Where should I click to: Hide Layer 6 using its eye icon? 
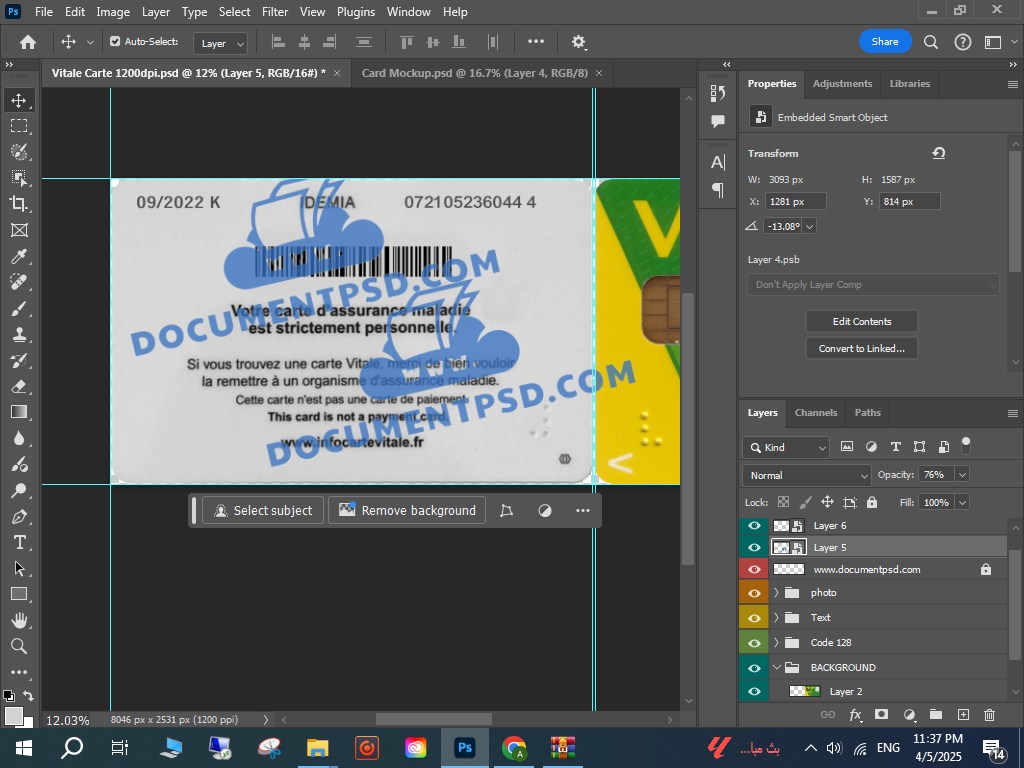click(x=754, y=526)
